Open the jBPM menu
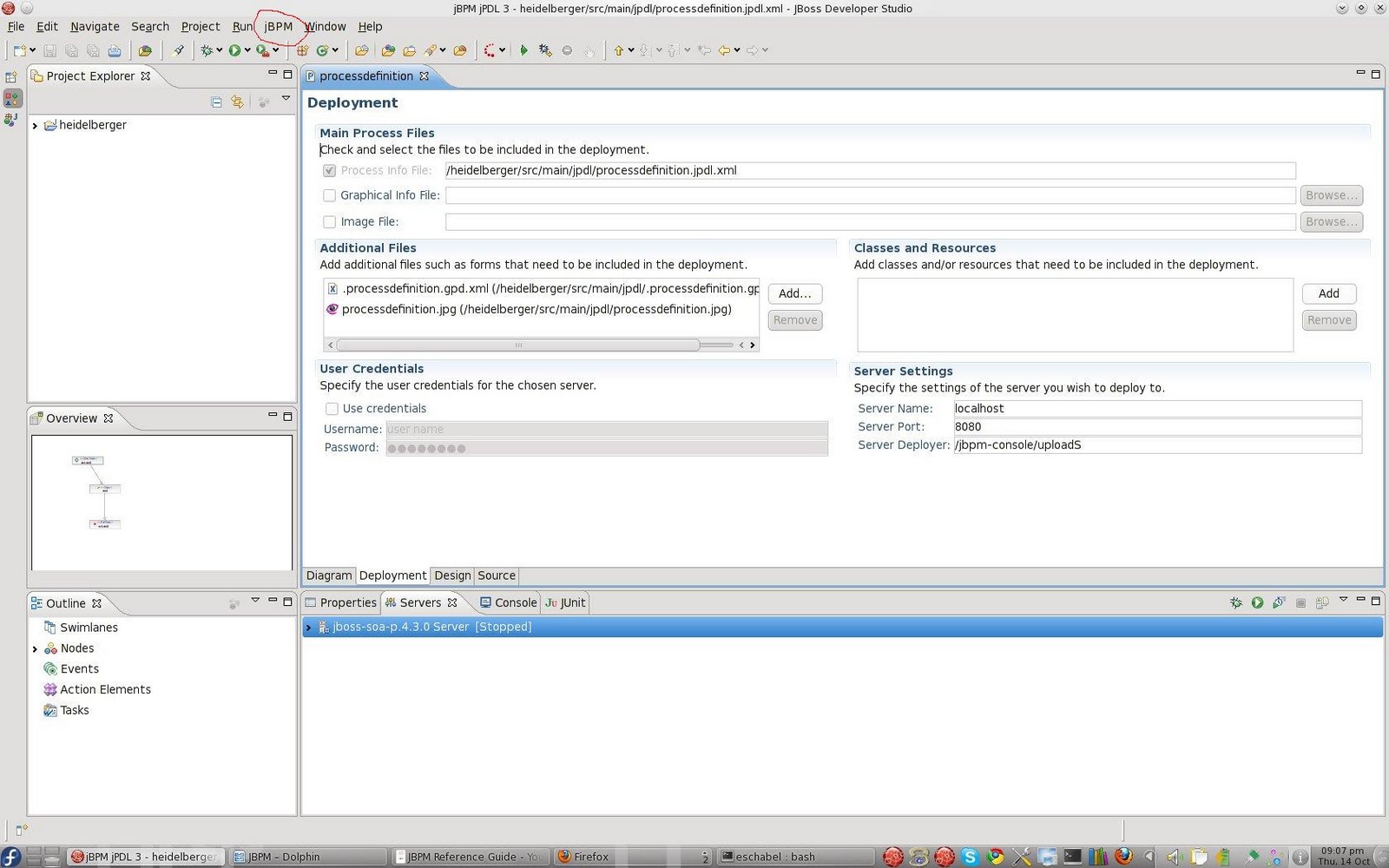The width and height of the screenshot is (1389, 868). coord(277,26)
